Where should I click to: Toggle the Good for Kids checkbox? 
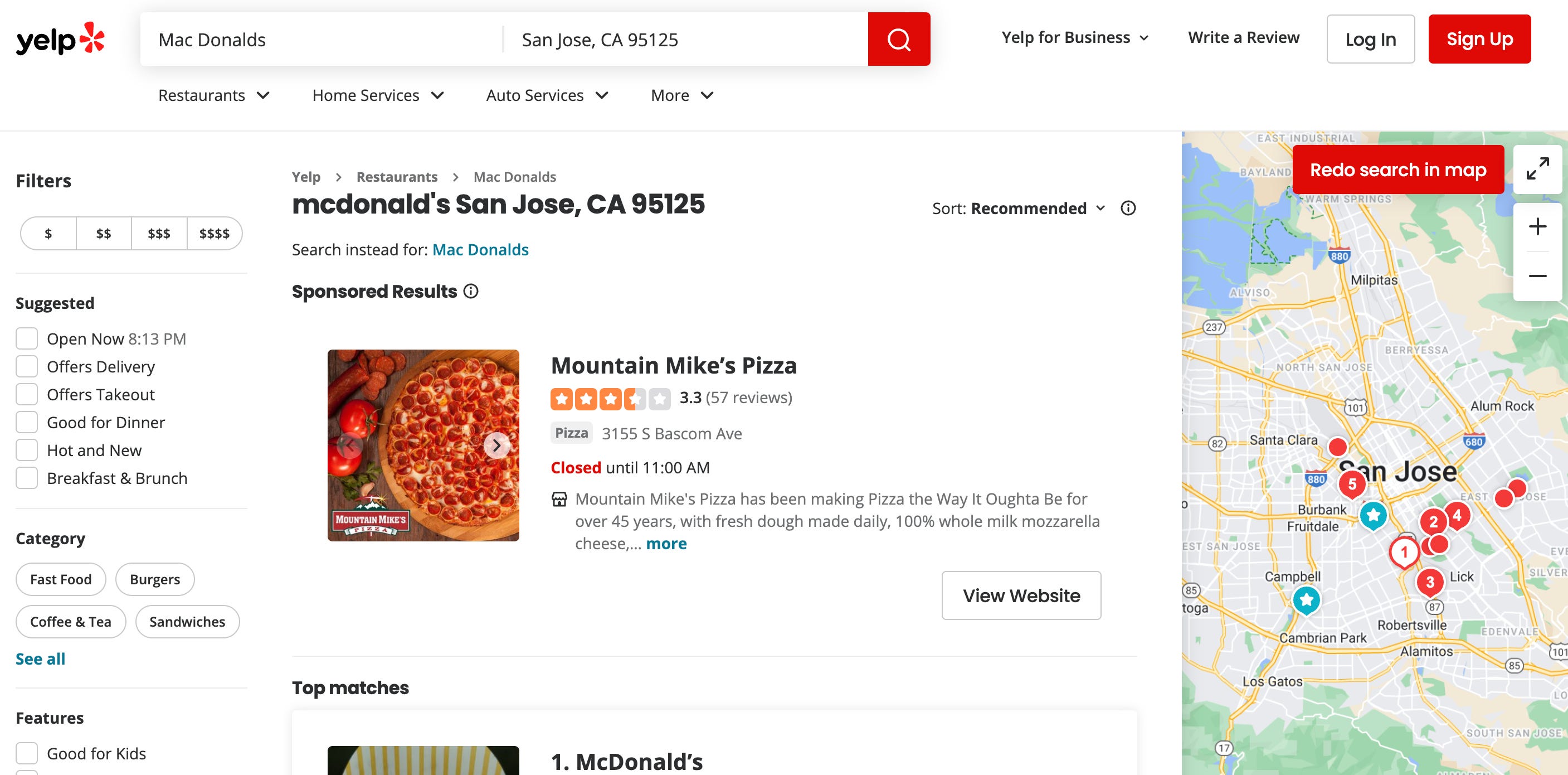click(27, 753)
